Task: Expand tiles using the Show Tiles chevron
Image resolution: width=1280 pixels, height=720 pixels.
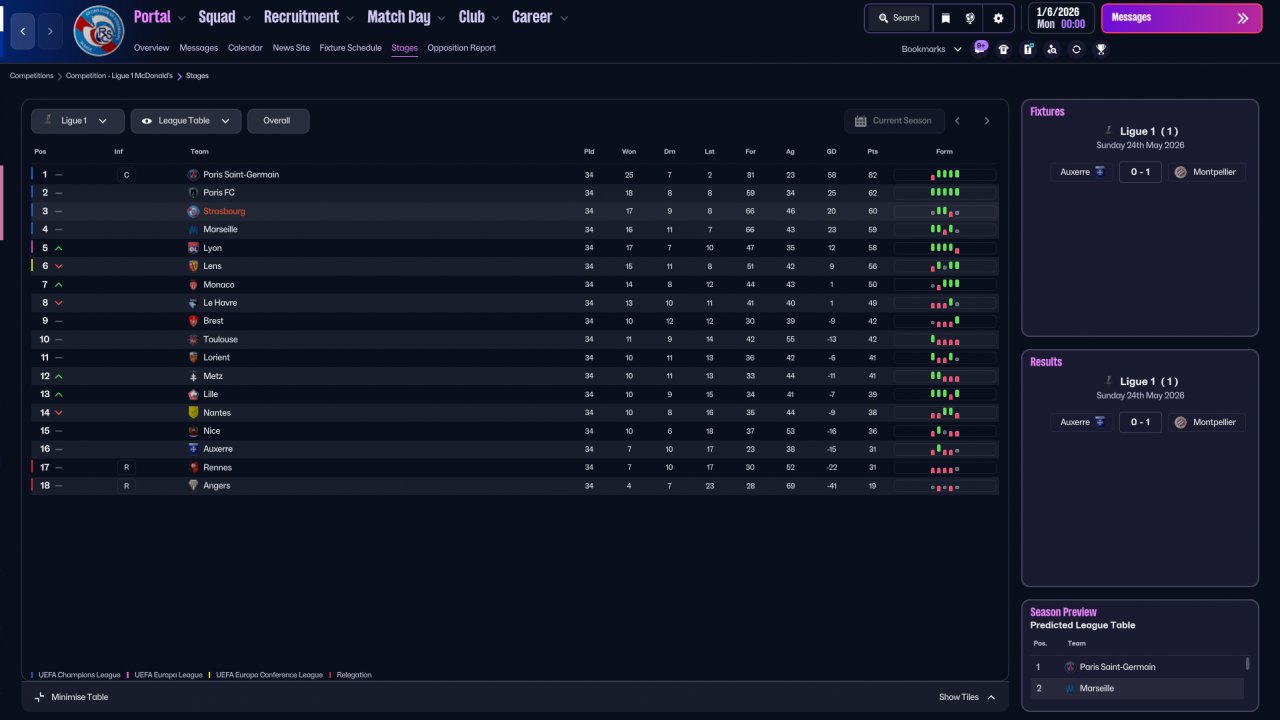Action: (x=991, y=697)
